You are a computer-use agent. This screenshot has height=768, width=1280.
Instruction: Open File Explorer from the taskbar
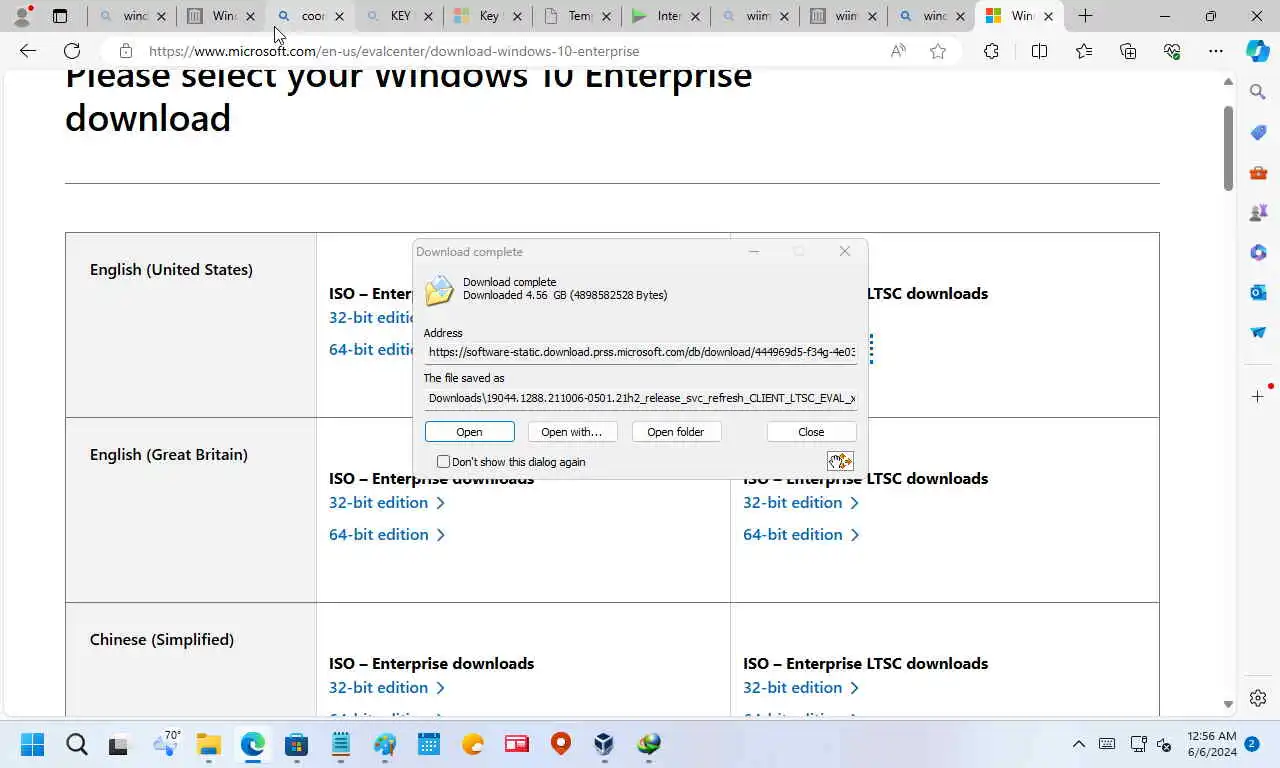click(x=208, y=744)
